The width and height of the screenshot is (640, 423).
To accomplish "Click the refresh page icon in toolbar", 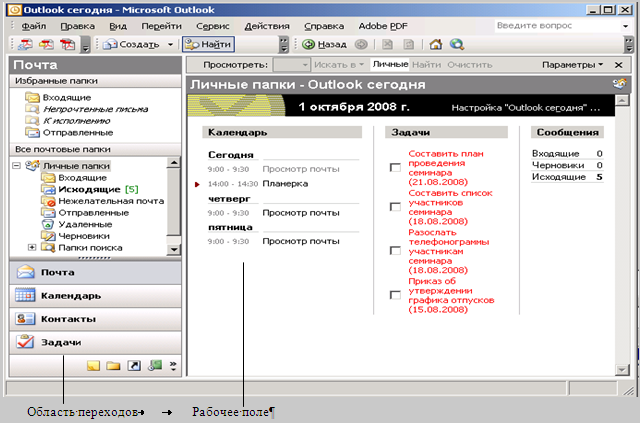I will point(408,44).
